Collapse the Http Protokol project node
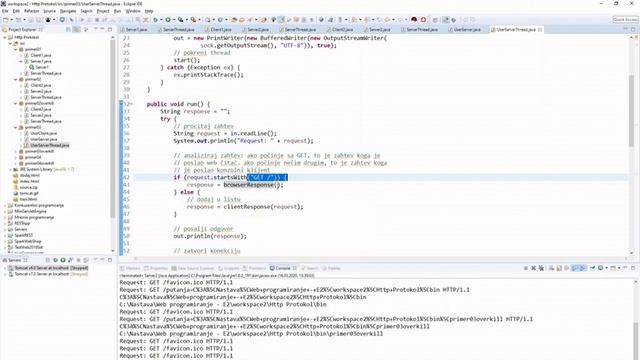The width and height of the screenshot is (640, 360). tap(5, 37)
